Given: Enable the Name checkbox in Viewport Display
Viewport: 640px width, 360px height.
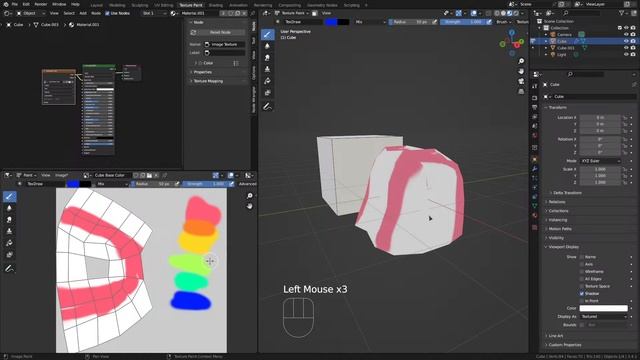Looking at the screenshot, I should tap(582, 257).
